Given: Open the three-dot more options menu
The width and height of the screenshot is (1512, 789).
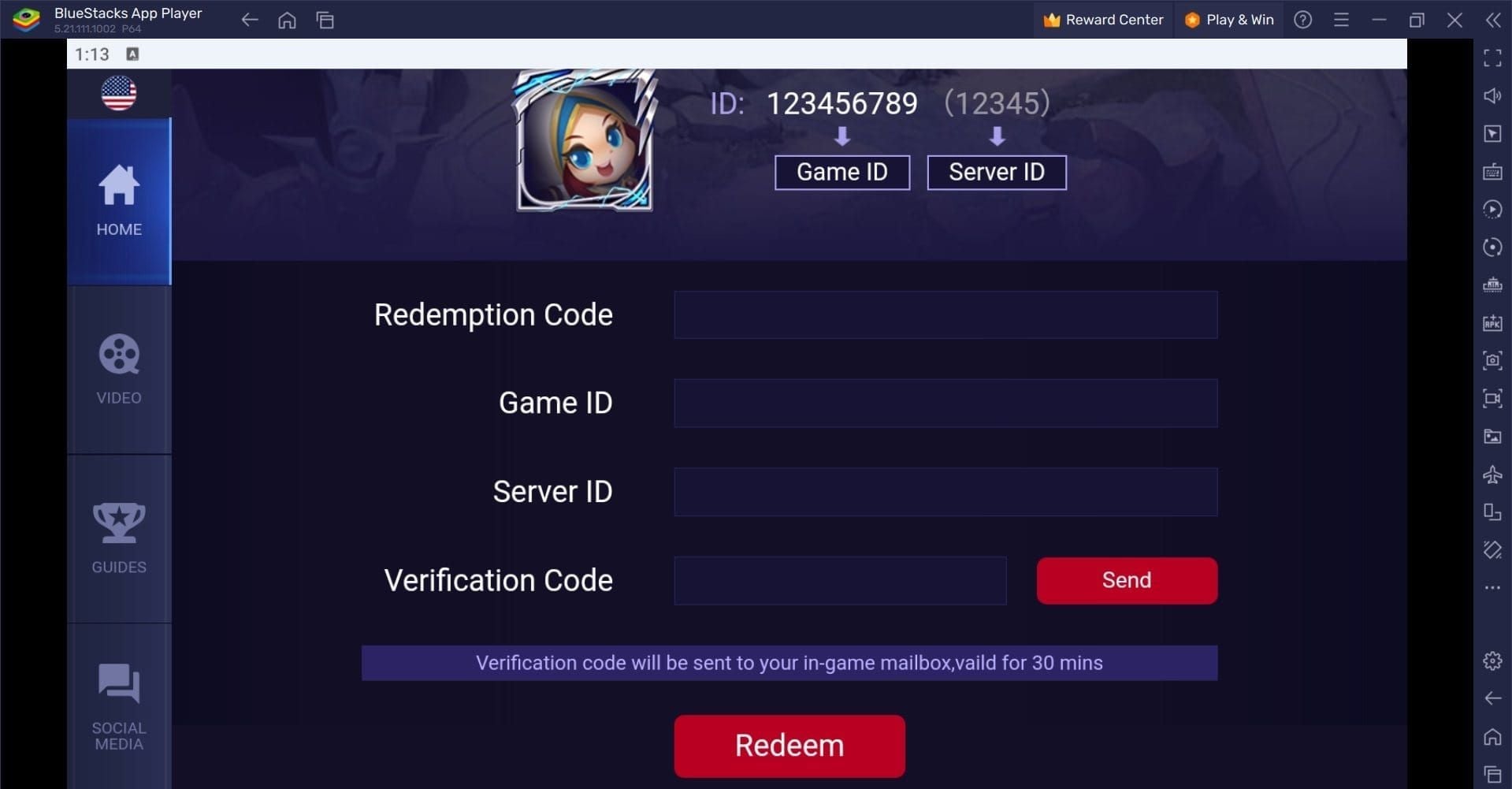Looking at the screenshot, I should point(1492,587).
